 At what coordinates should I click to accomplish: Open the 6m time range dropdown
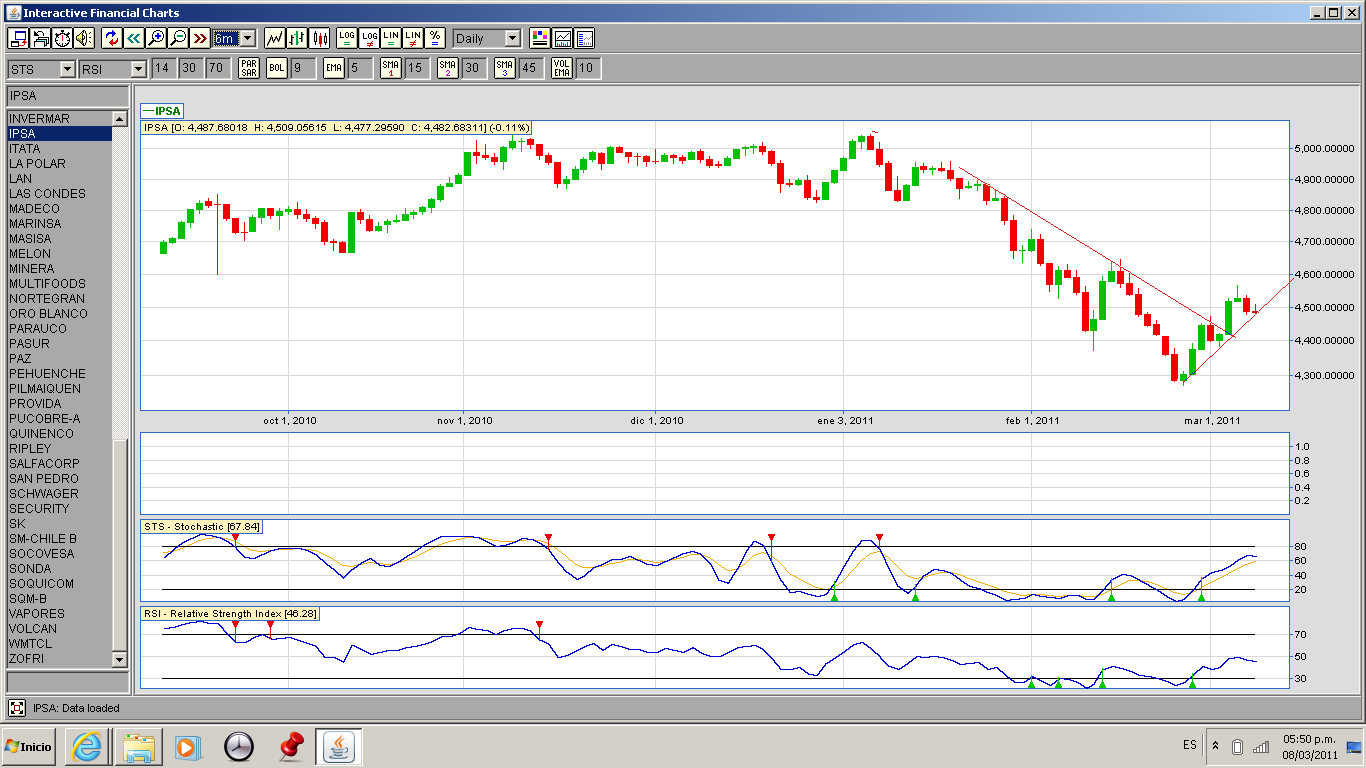click(247, 38)
